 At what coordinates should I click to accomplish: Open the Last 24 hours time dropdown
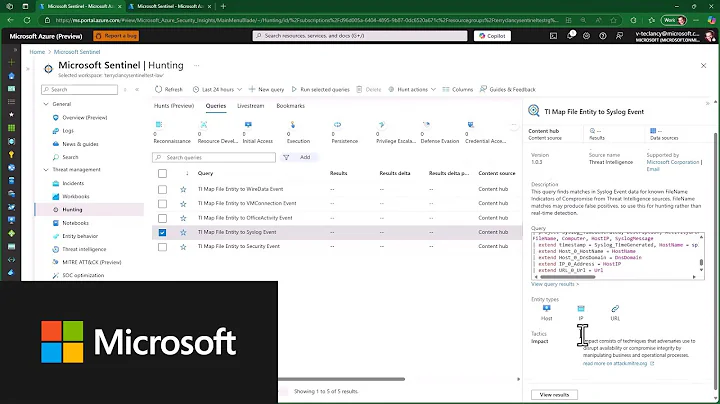click(217, 90)
